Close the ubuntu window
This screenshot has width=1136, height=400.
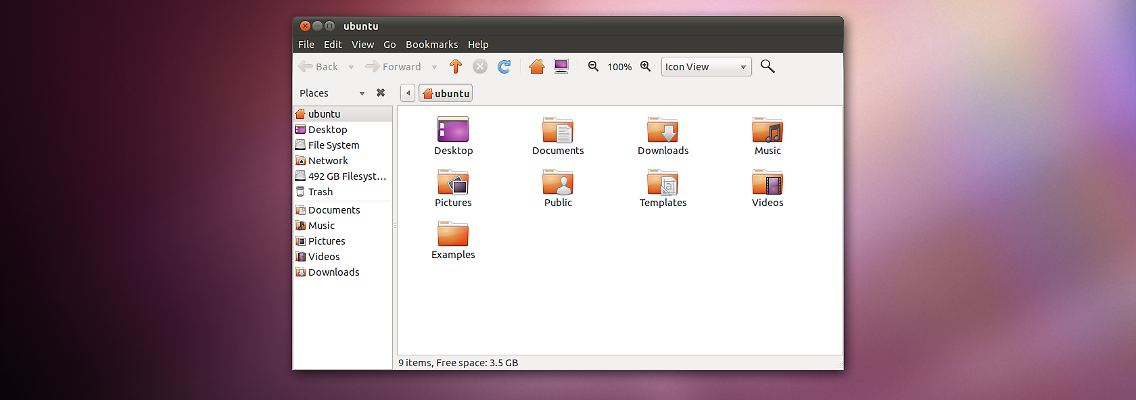(305, 26)
